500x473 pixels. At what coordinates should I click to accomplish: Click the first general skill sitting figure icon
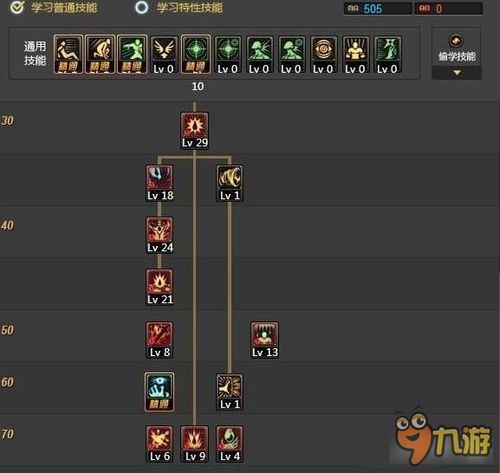(x=68, y=54)
